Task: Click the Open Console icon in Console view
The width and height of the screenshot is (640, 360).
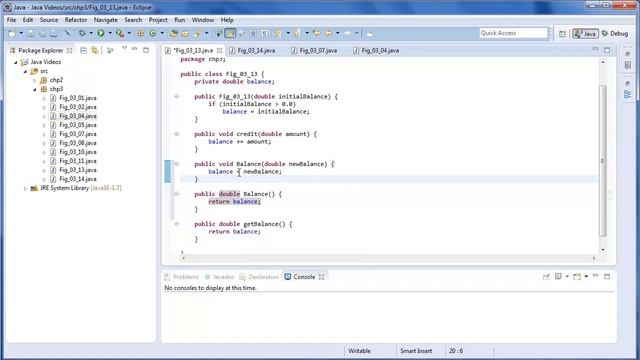Action: pos(577,277)
